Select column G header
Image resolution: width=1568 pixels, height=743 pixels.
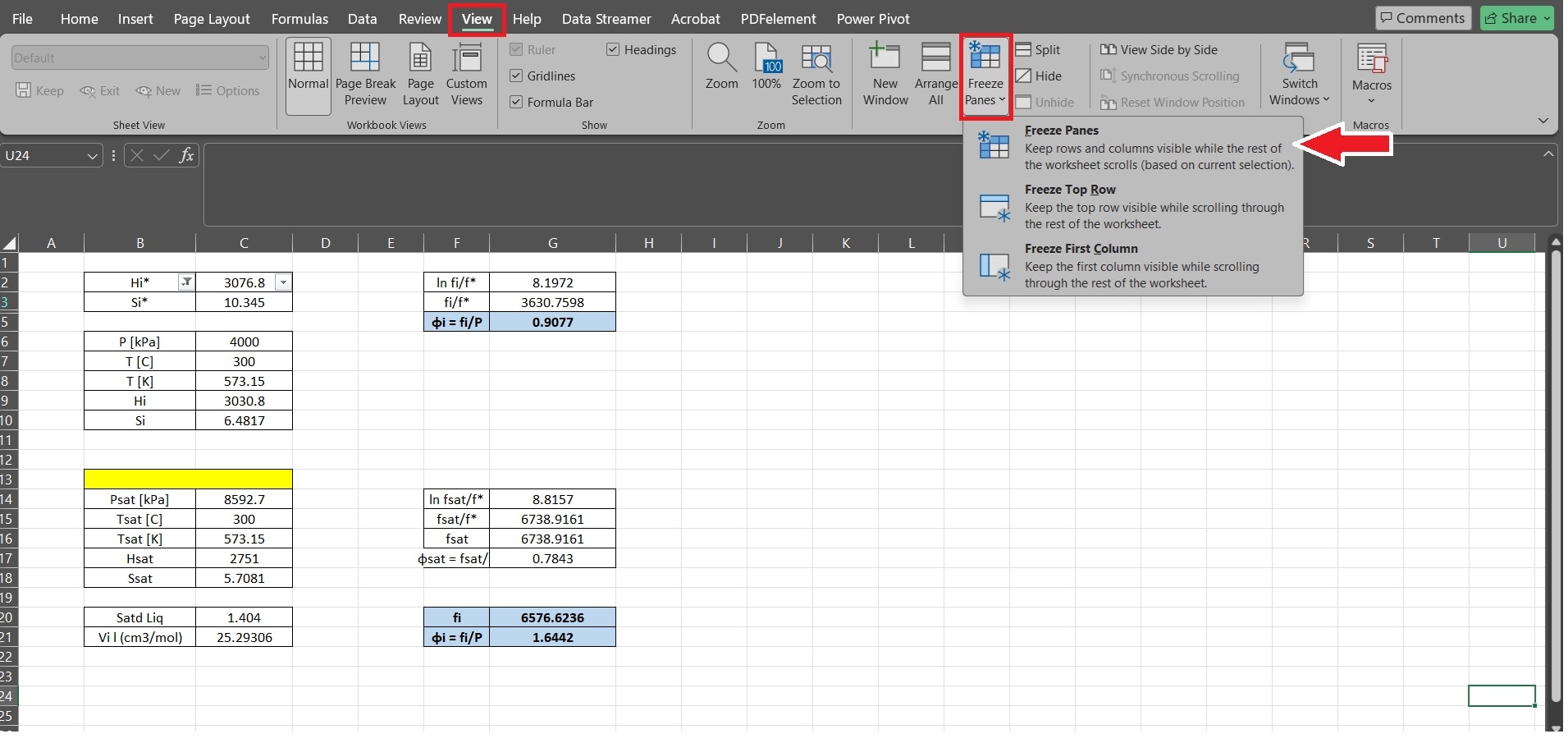tap(552, 243)
